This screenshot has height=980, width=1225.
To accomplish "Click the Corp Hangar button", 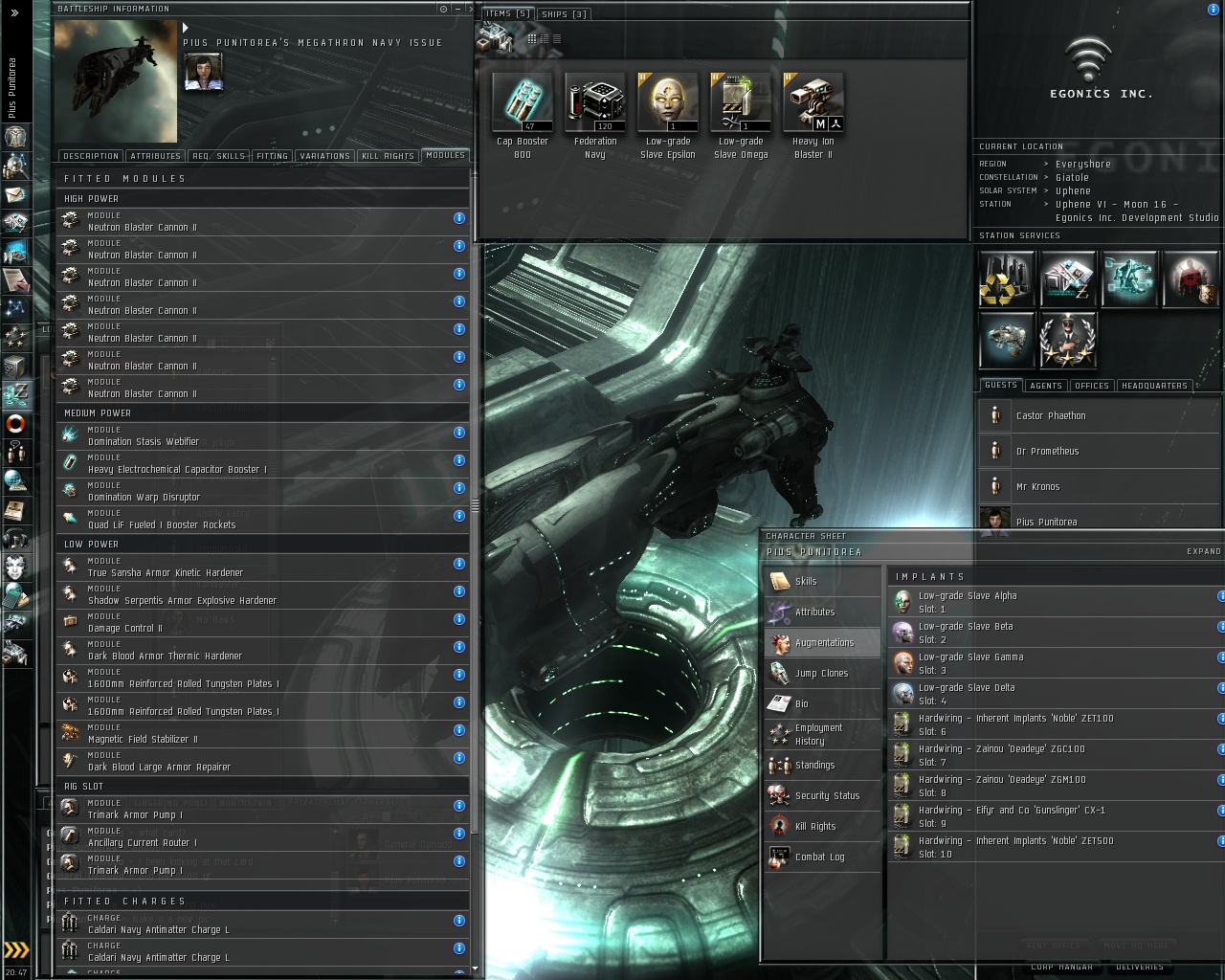I will tap(1061, 967).
